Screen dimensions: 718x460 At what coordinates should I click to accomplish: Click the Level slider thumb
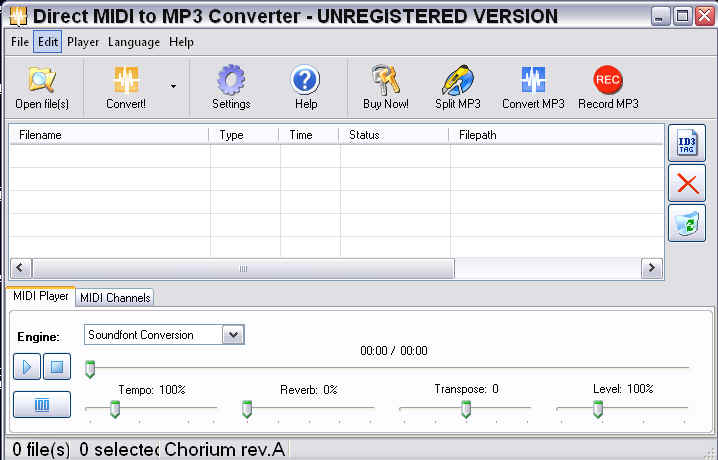pyautogui.click(x=598, y=409)
